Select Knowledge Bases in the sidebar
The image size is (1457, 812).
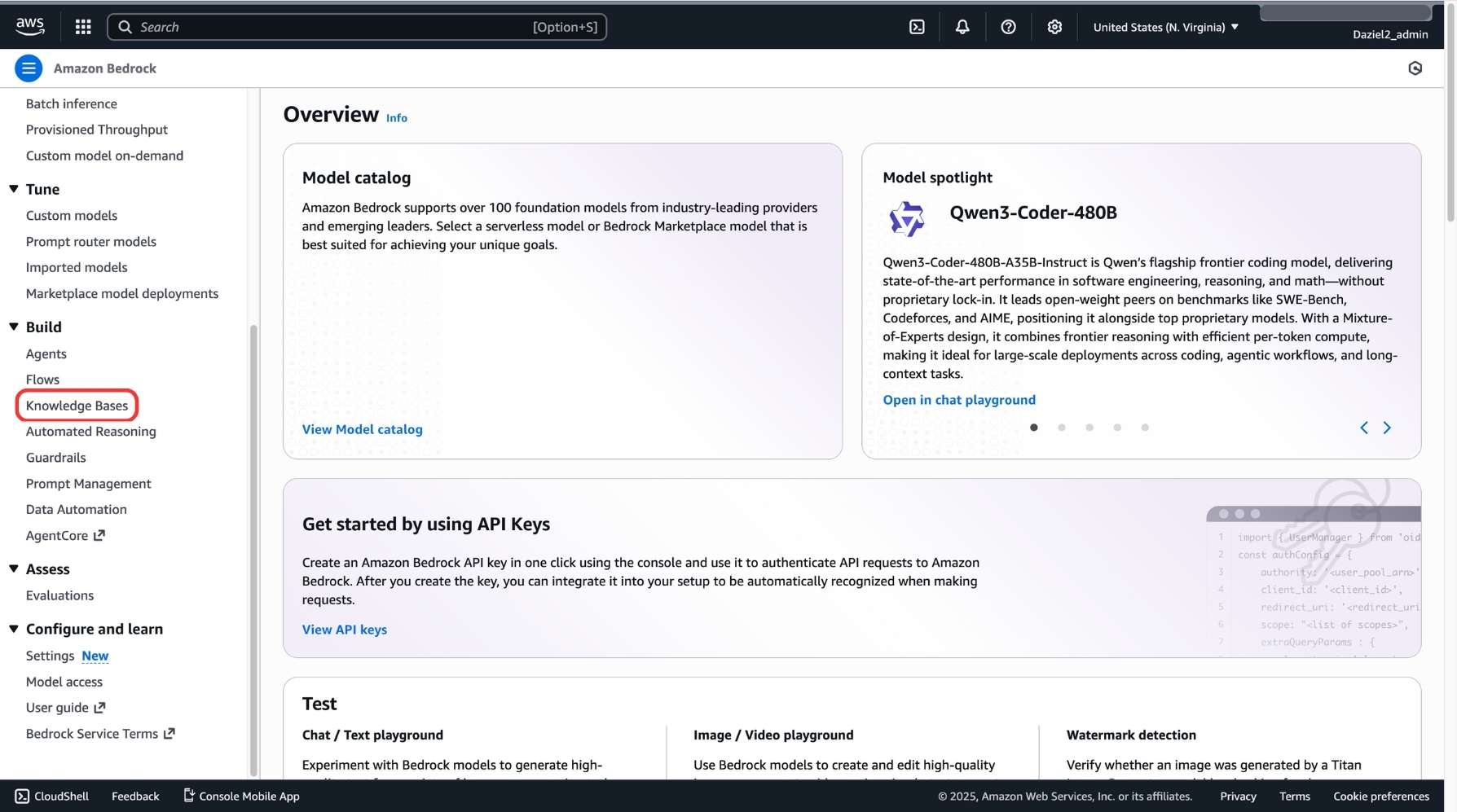(x=77, y=405)
